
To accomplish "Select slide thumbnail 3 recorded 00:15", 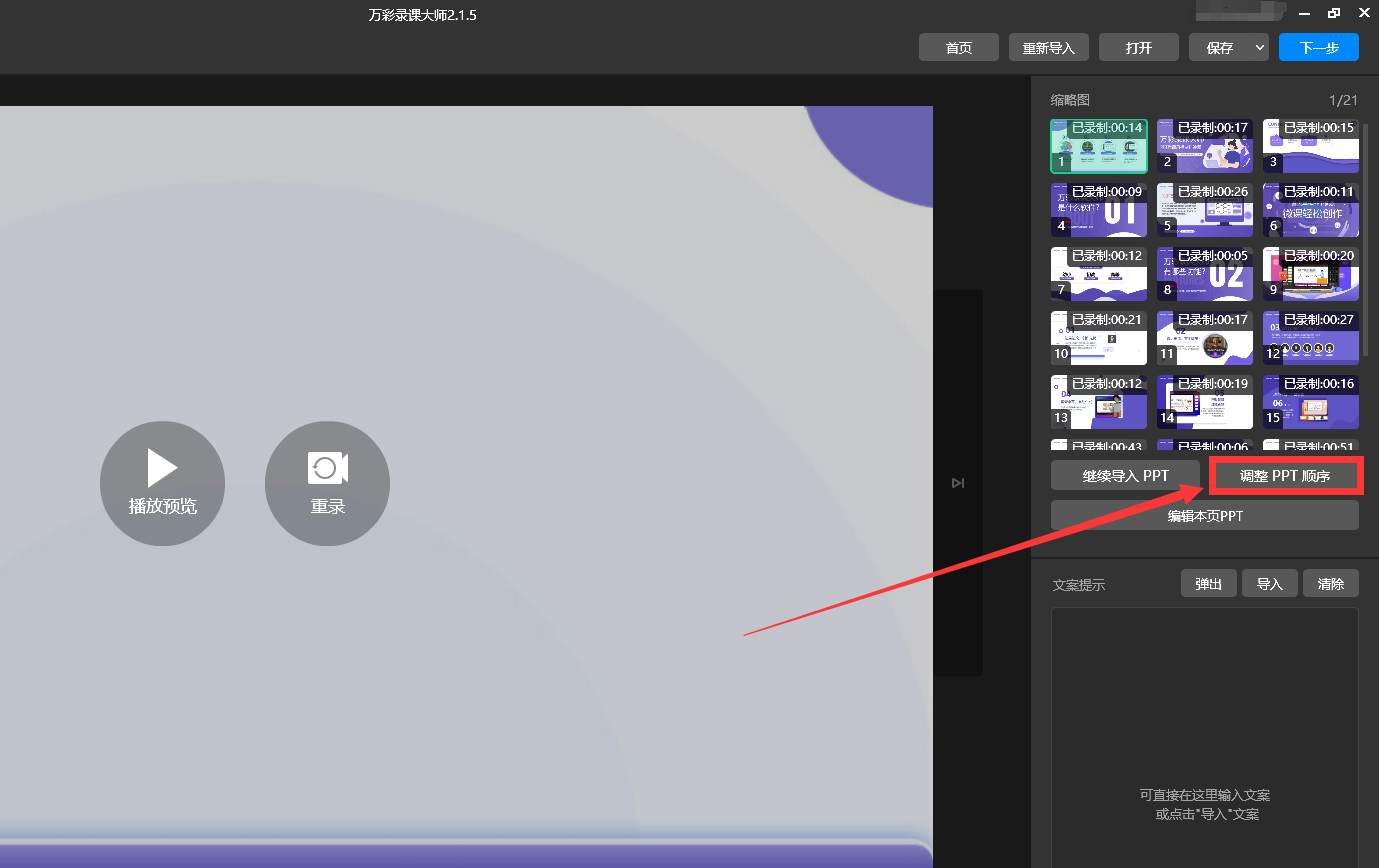I will click(1311, 146).
